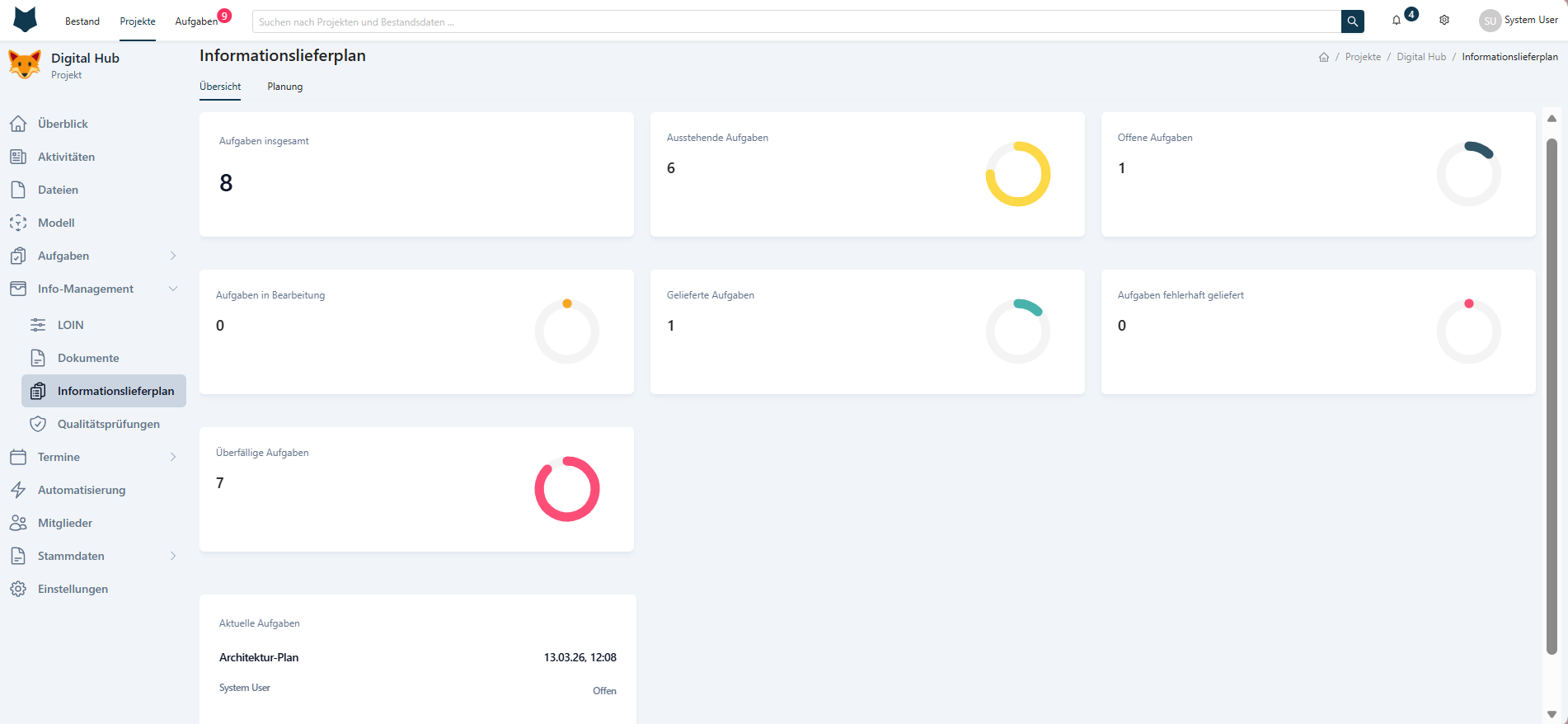Screen dimensions: 1568x724
Task: Click the Aktivitäten icon in the sidebar
Action: [18, 157]
